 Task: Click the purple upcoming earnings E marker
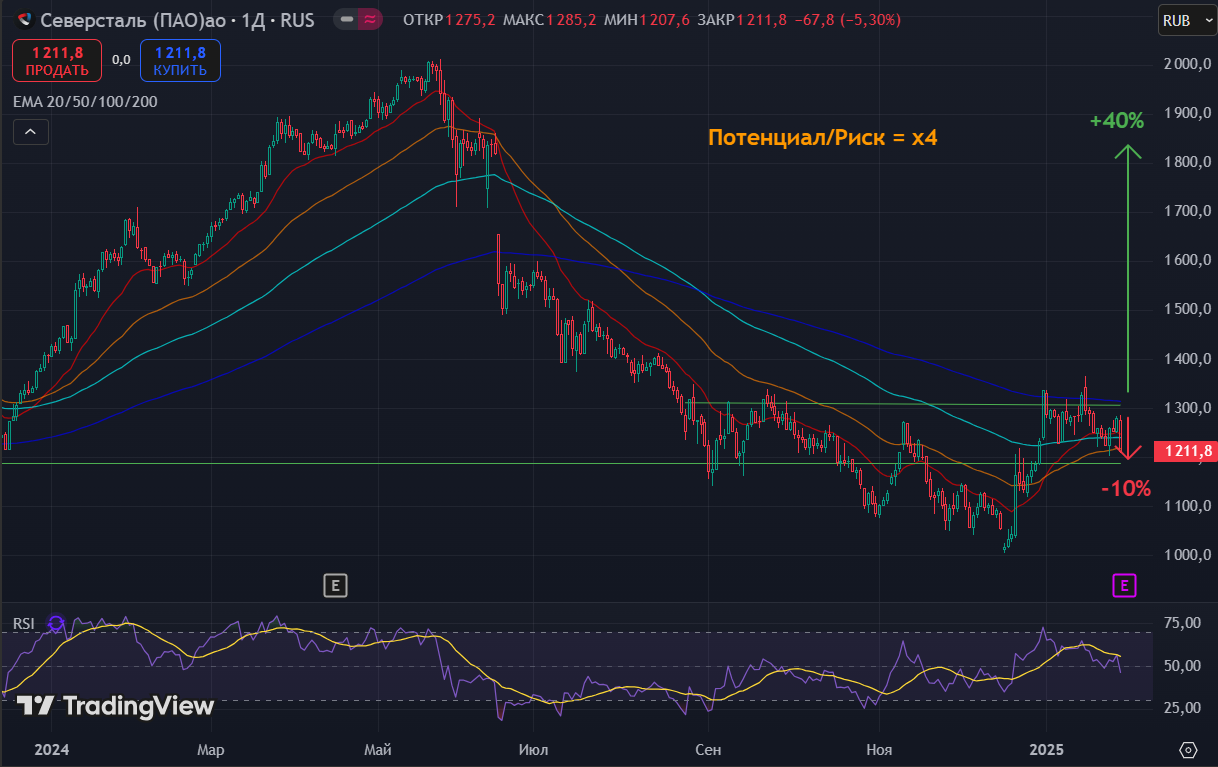1125,586
